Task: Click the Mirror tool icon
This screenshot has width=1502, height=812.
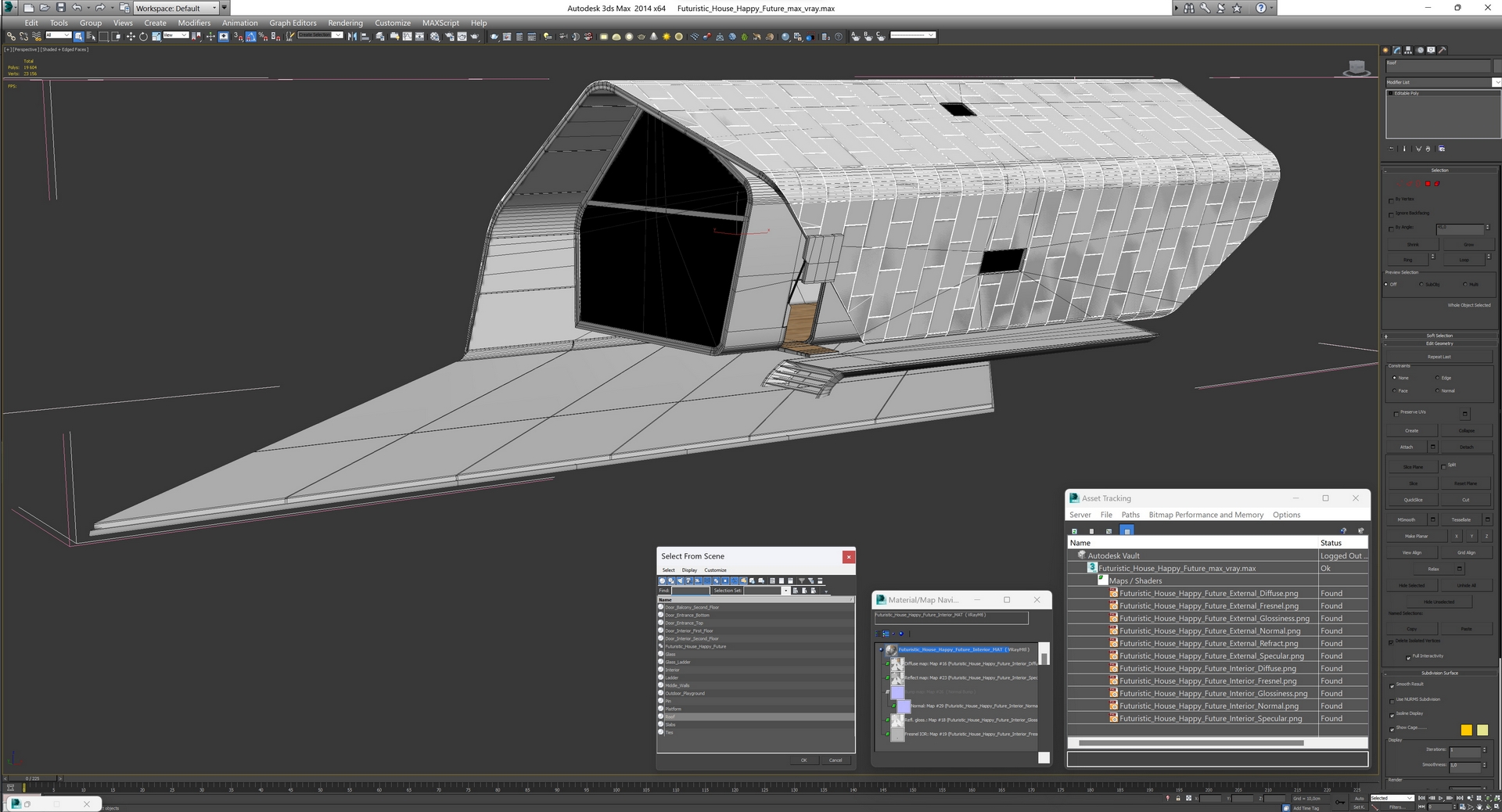Action: coord(352,36)
